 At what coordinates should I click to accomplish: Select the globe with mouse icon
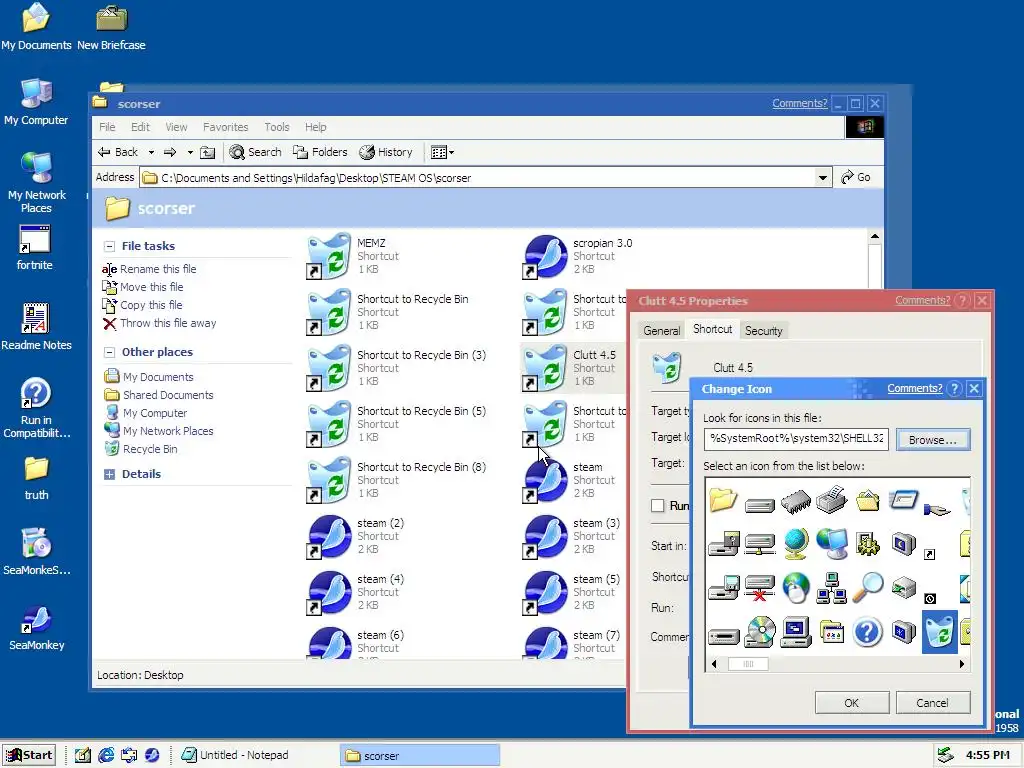tap(796, 588)
